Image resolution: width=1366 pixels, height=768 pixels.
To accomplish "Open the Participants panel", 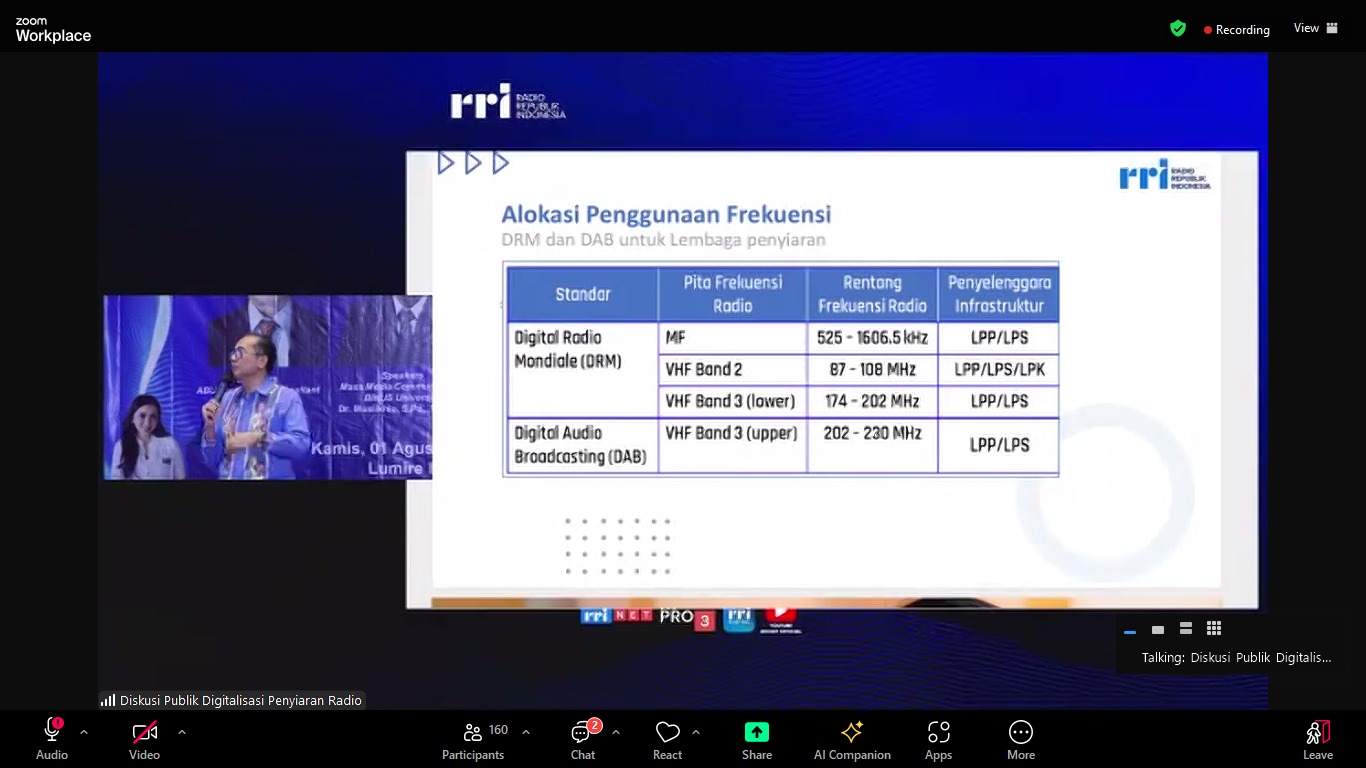I will tap(473, 739).
